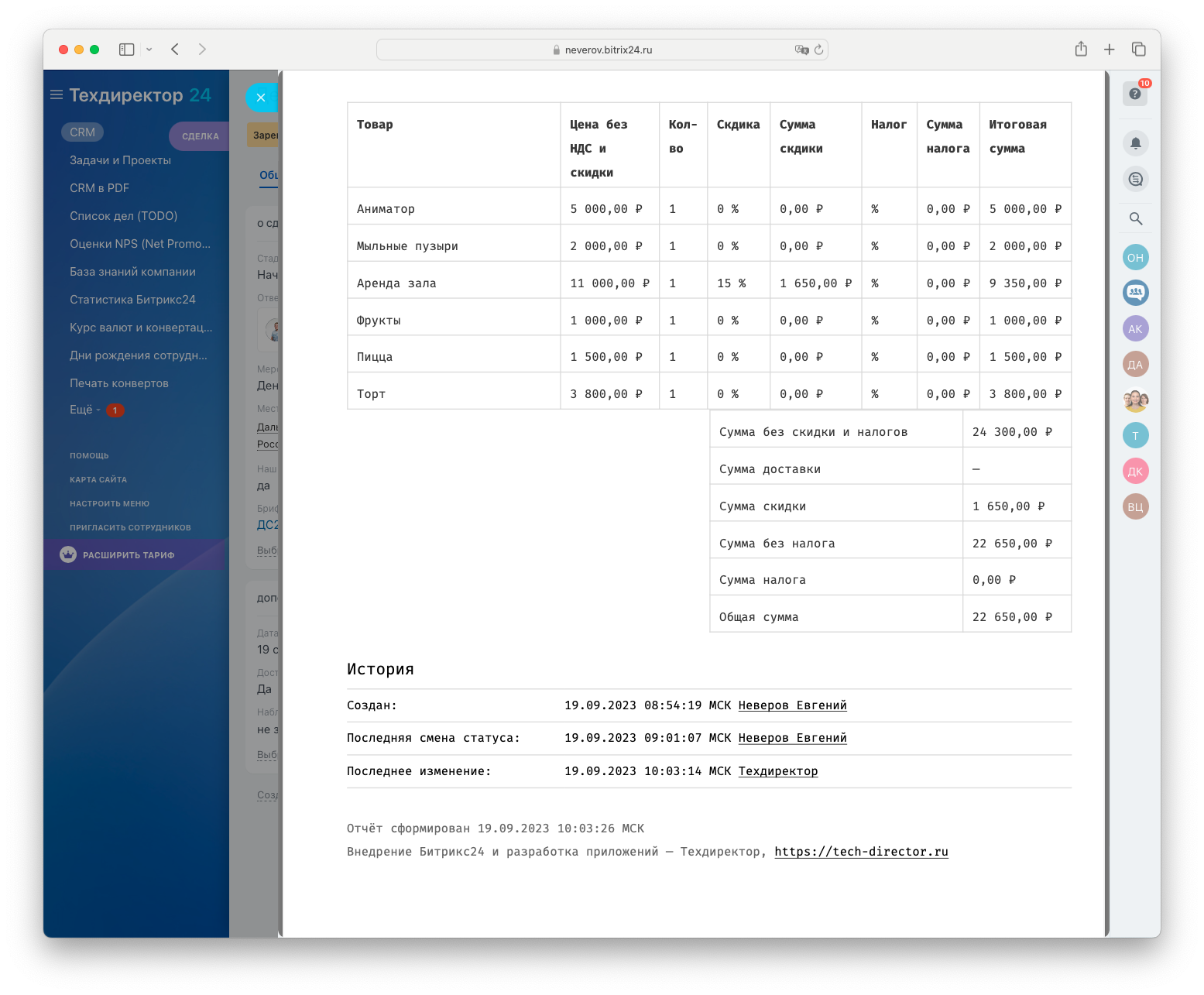The image size is (1204, 995).
Task: Open the tech-director.ru link
Action: point(861,852)
